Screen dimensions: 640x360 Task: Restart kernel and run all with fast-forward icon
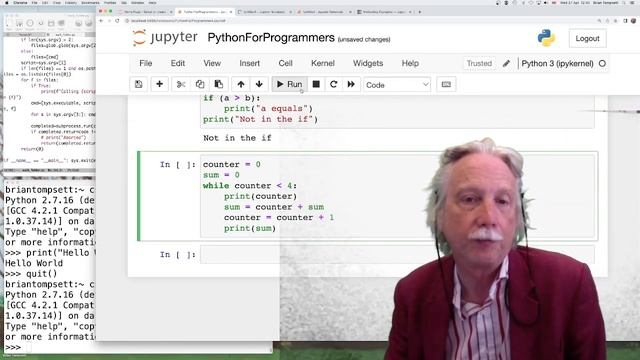coord(351,84)
